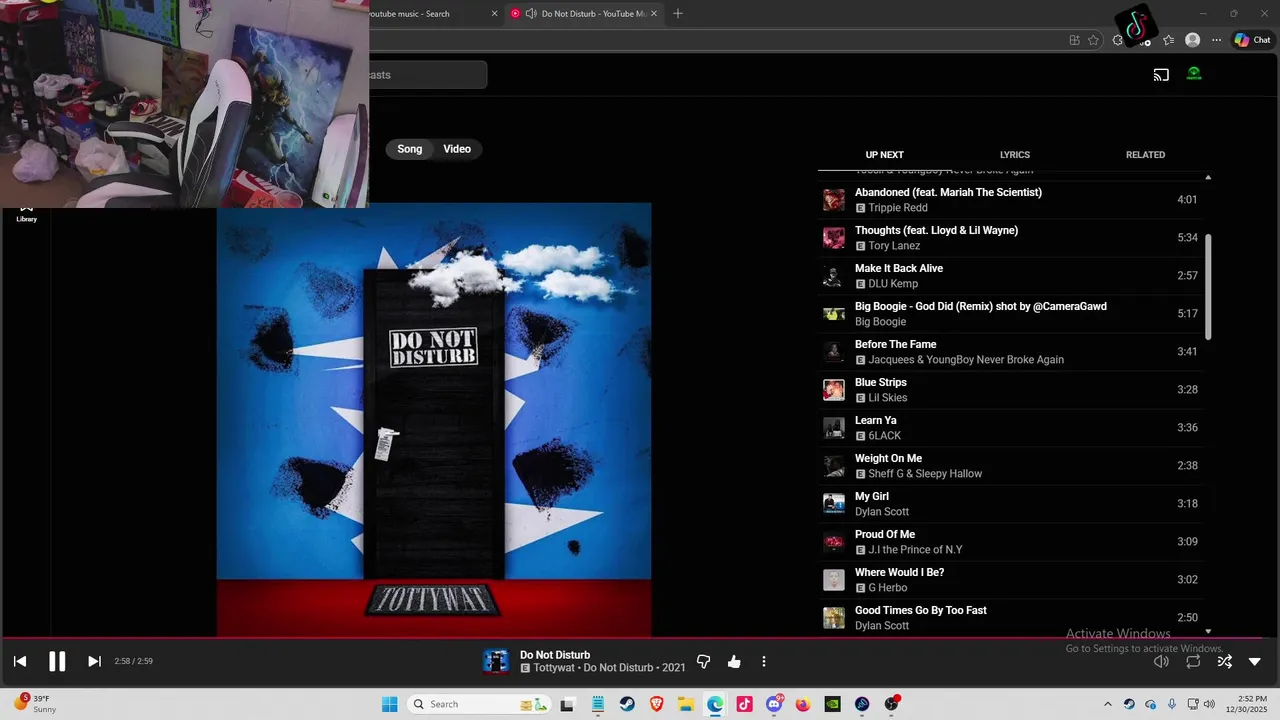Viewport: 1280px width, 720px height.
Task: Click the green account avatar icon
Action: [1194, 73]
